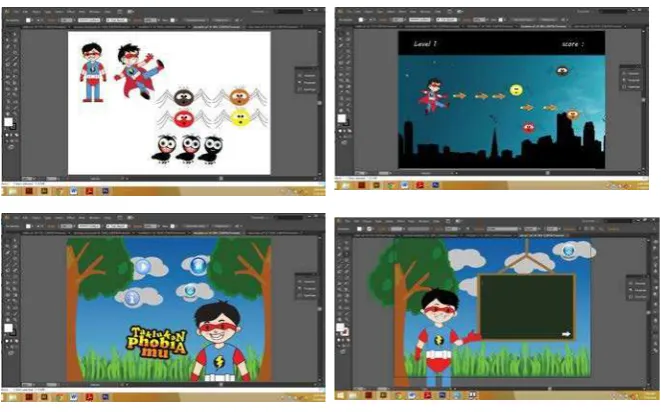Select the Selection tool in top-left window toolbox

[x=7, y=34]
